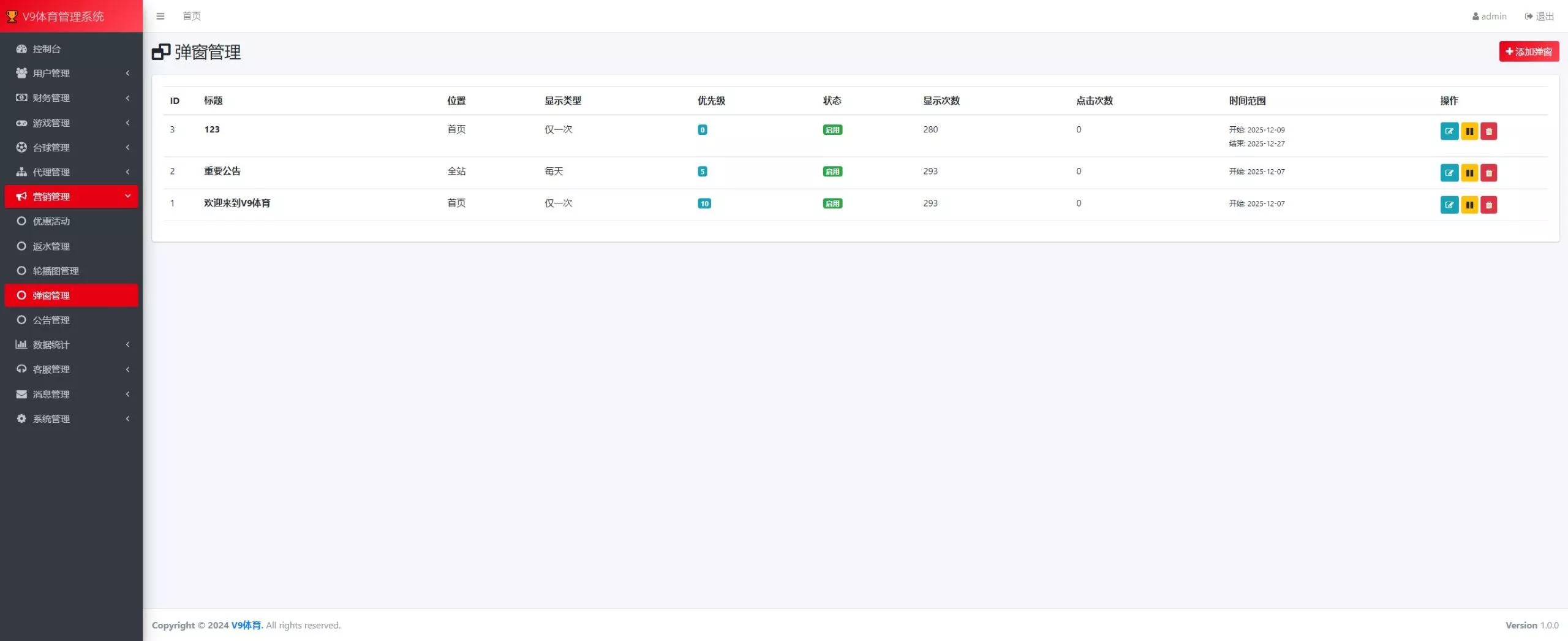Pause the 重要公告 popup
This screenshot has width=1568, height=641.
tap(1469, 173)
